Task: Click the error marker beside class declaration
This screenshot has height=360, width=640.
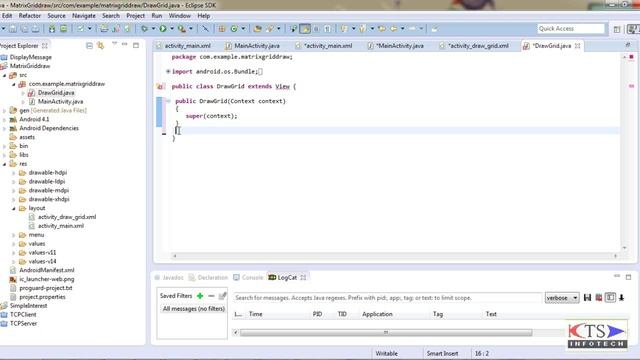Action: click(x=160, y=87)
